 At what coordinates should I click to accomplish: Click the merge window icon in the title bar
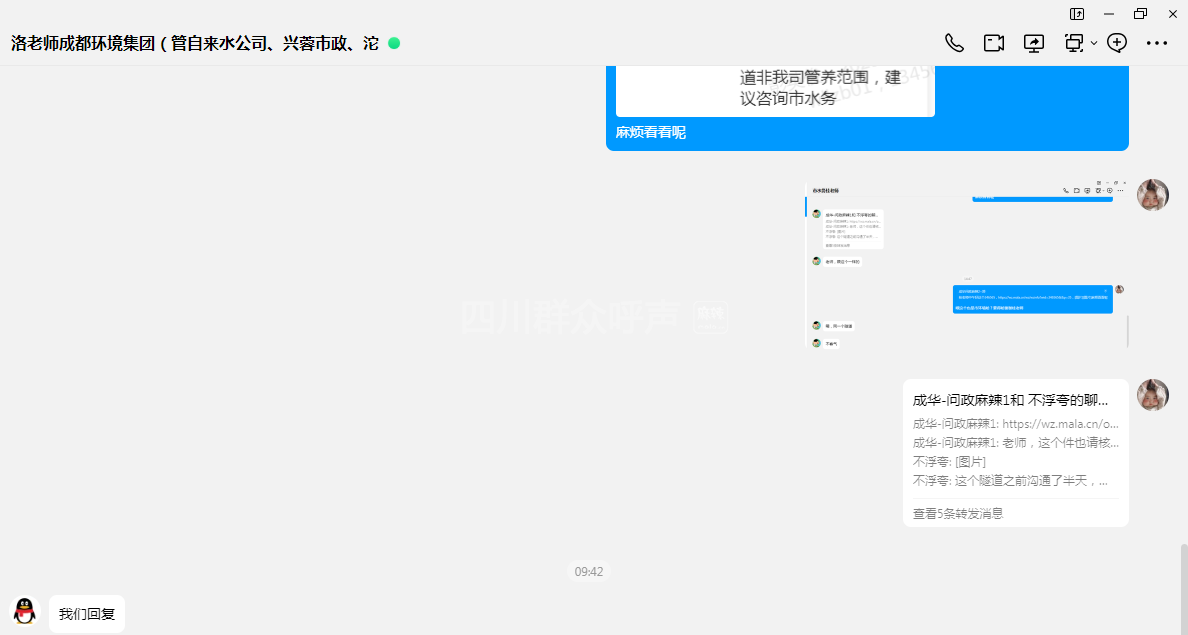1077,14
